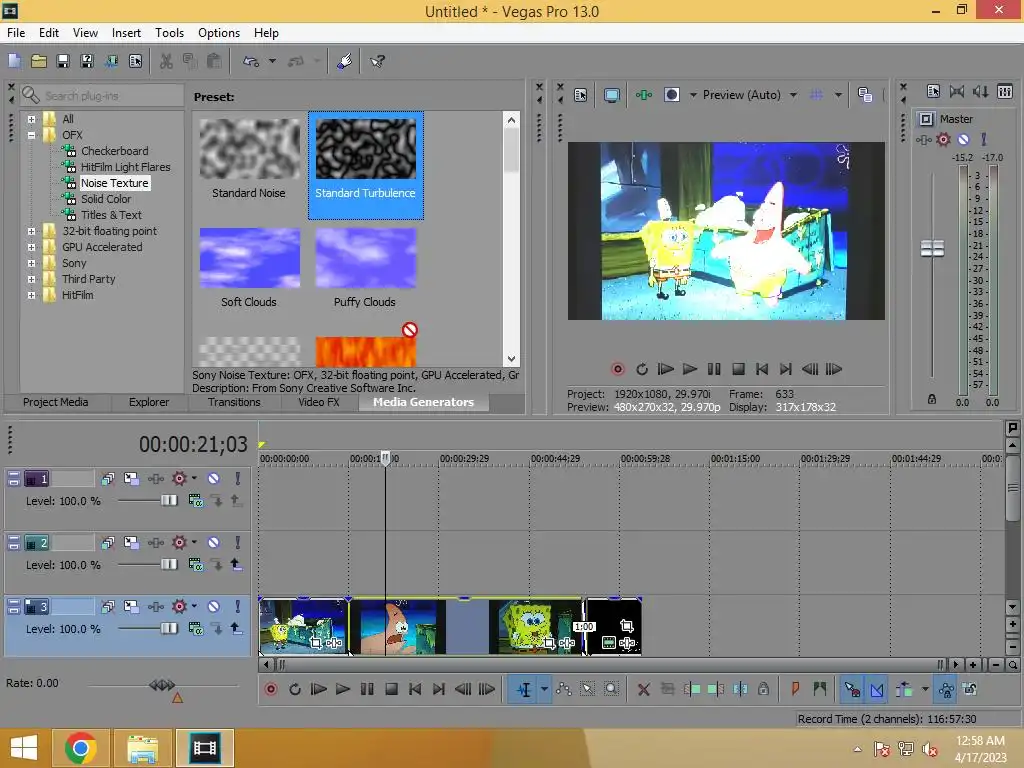Choose the Standard Noise preset
1024x768 pixels.
click(x=249, y=158)
